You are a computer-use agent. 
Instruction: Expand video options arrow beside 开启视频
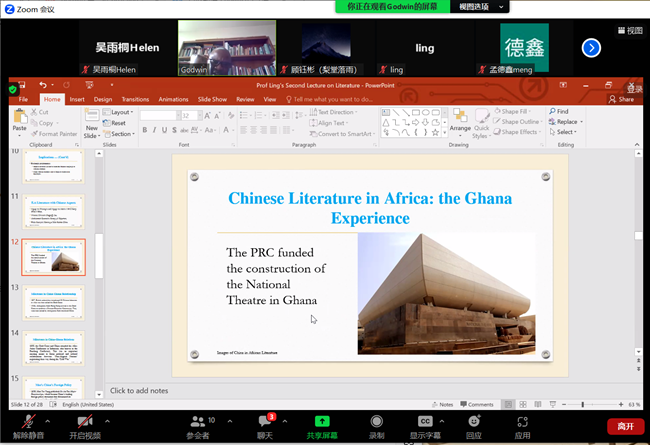click(x=107, y=419)
